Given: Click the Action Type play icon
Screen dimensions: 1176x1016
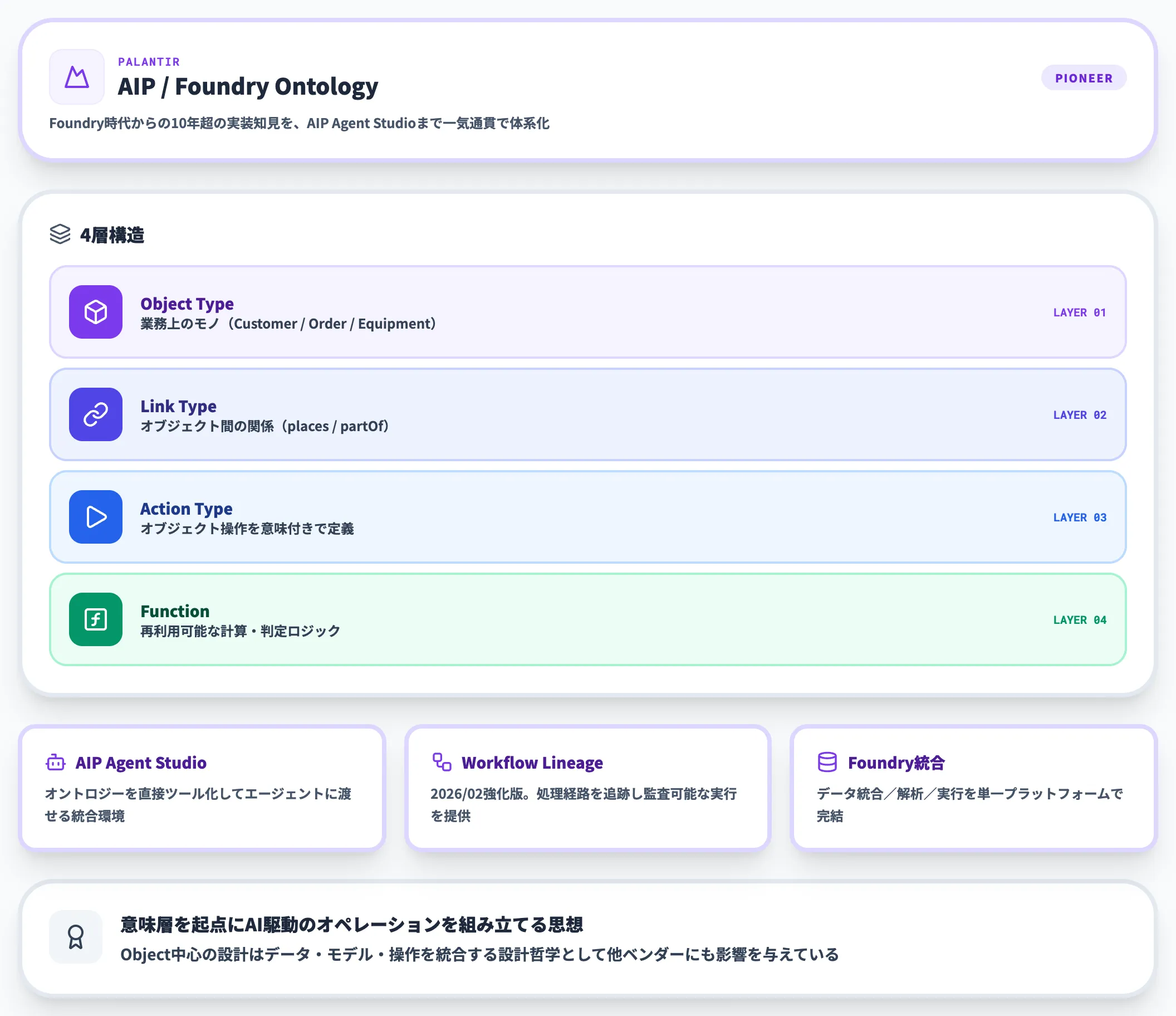Looking at the screenshot, I should [95, 517].
